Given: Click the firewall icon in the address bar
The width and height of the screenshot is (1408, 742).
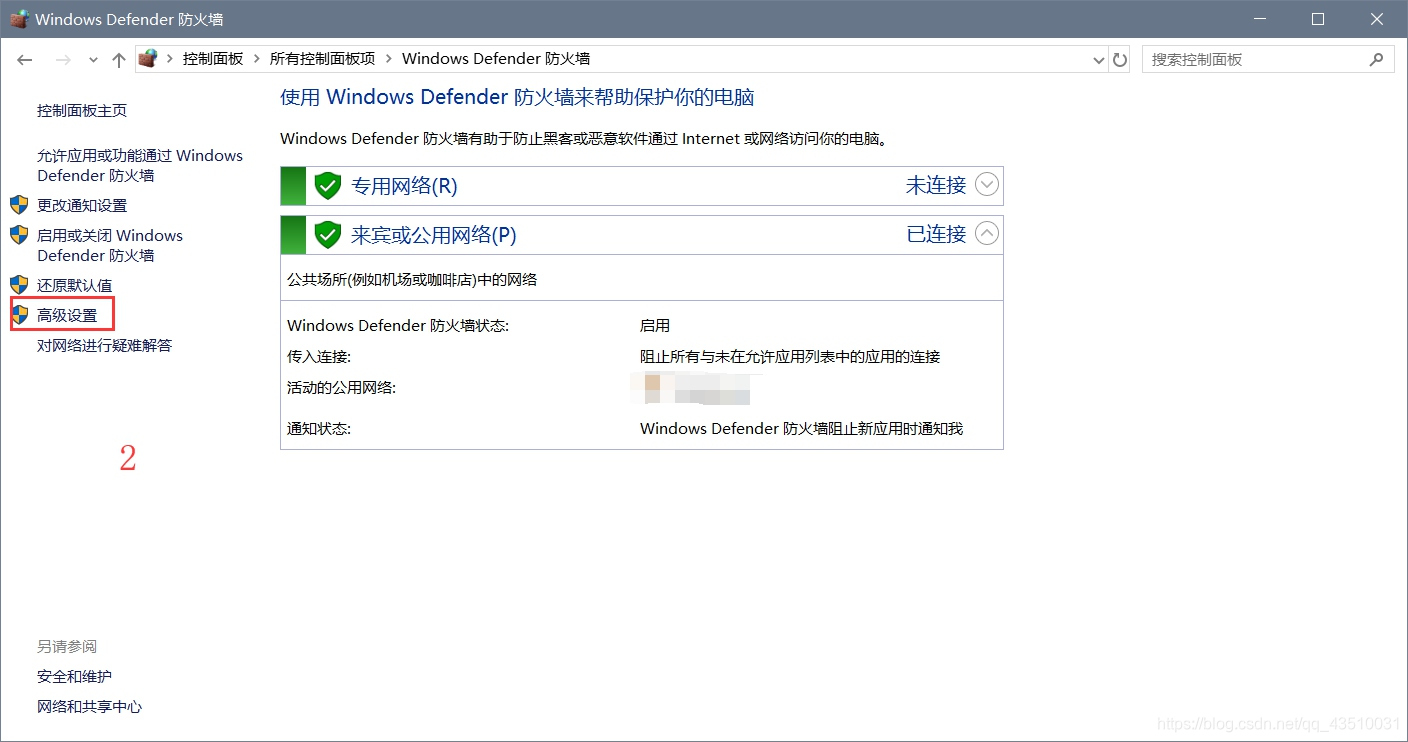Looking at the screenshot, I should pyautogui.click(x=148, y=58).
